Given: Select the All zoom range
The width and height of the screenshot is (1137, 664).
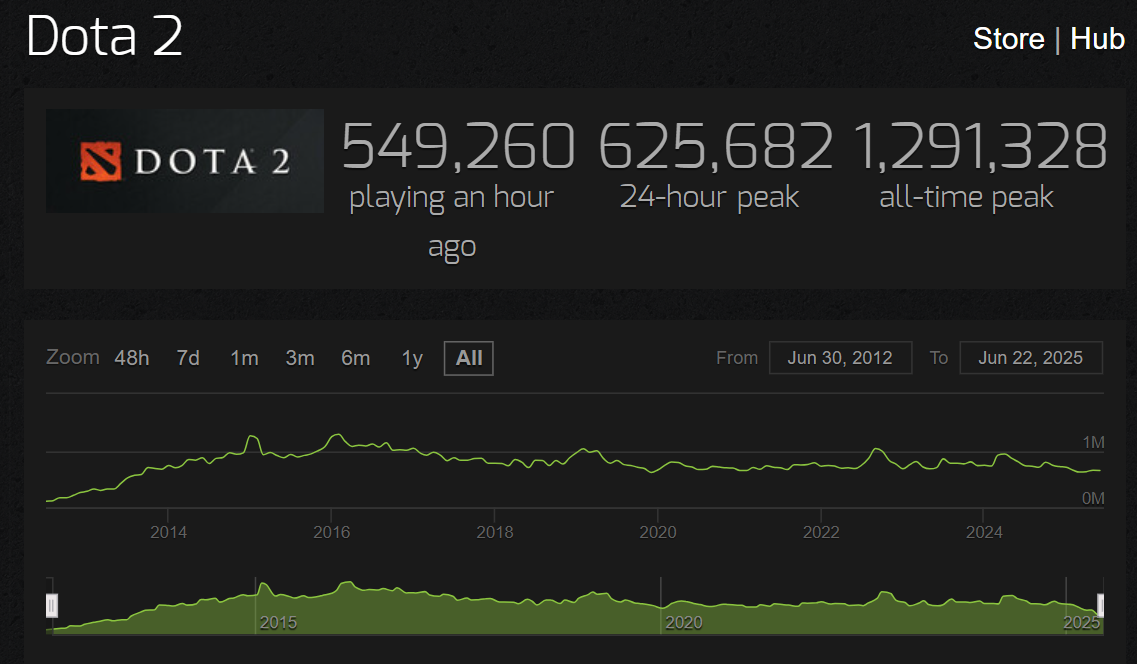Looking at the screenshot, I should (468, 358).
